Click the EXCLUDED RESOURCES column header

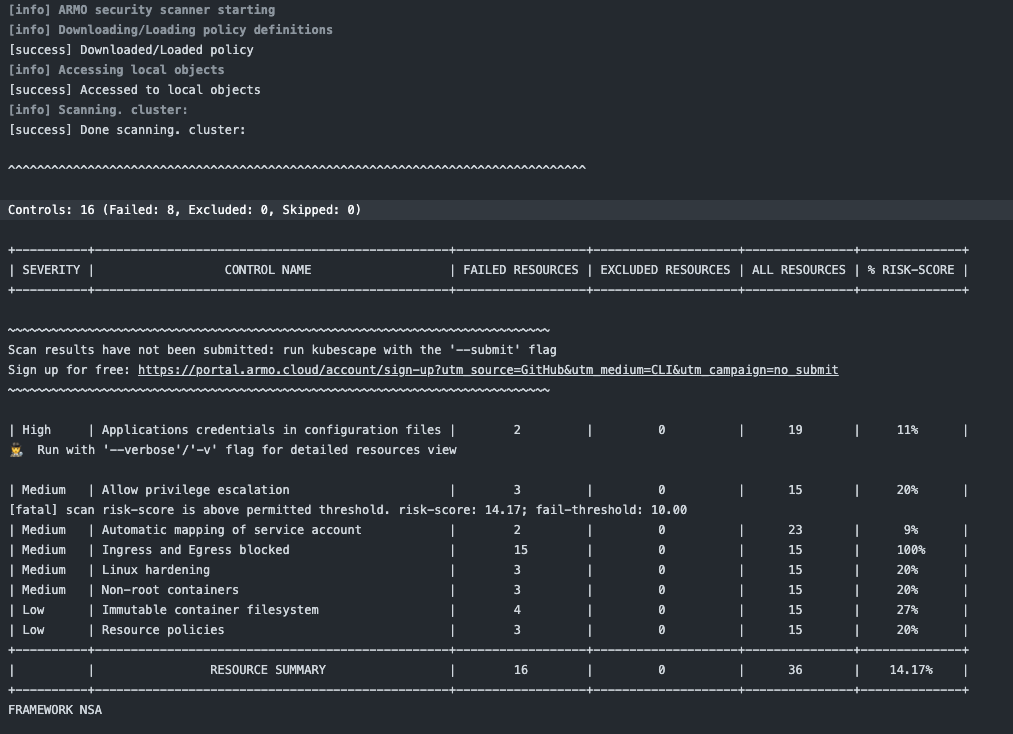click(x=665, y=270)
